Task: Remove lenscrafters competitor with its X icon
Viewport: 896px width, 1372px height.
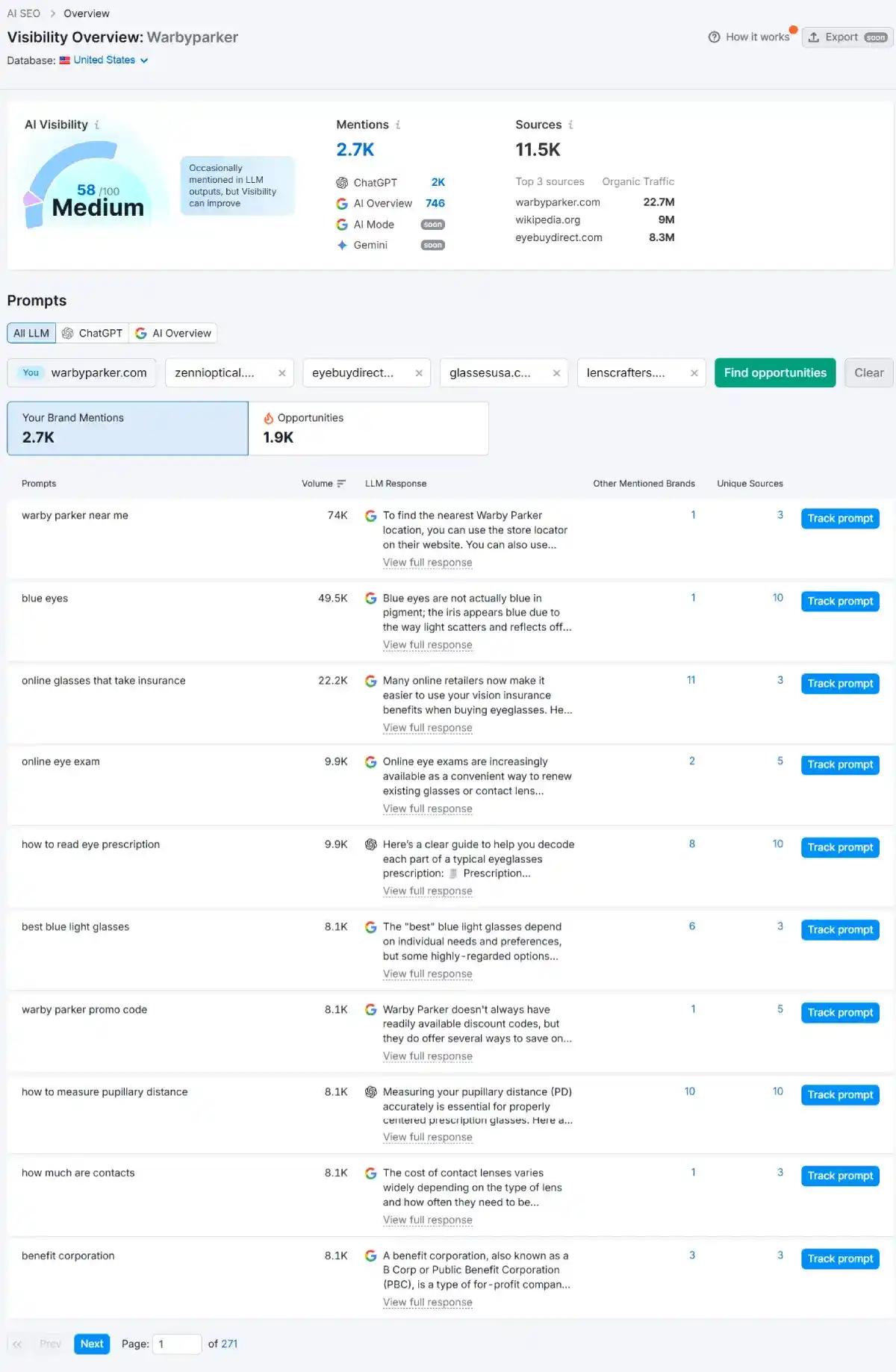Action: [x=694, y=373]
